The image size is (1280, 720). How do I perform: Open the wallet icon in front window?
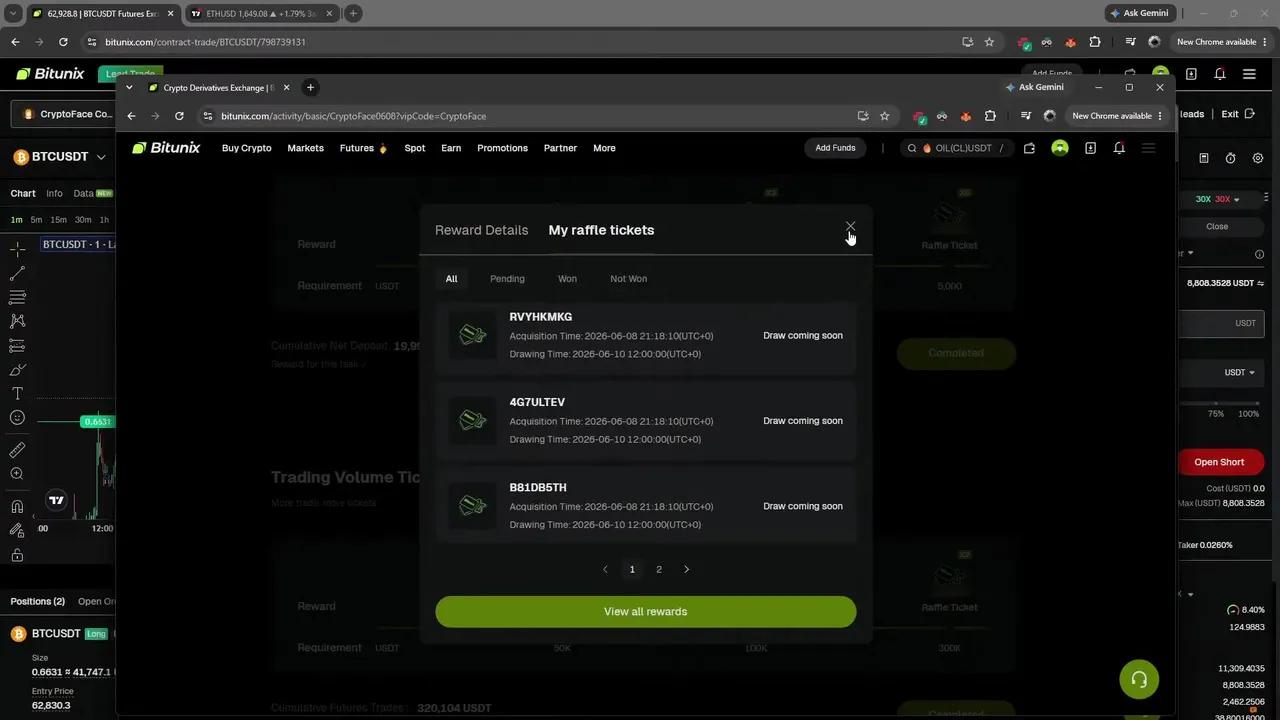point(1029,148)
